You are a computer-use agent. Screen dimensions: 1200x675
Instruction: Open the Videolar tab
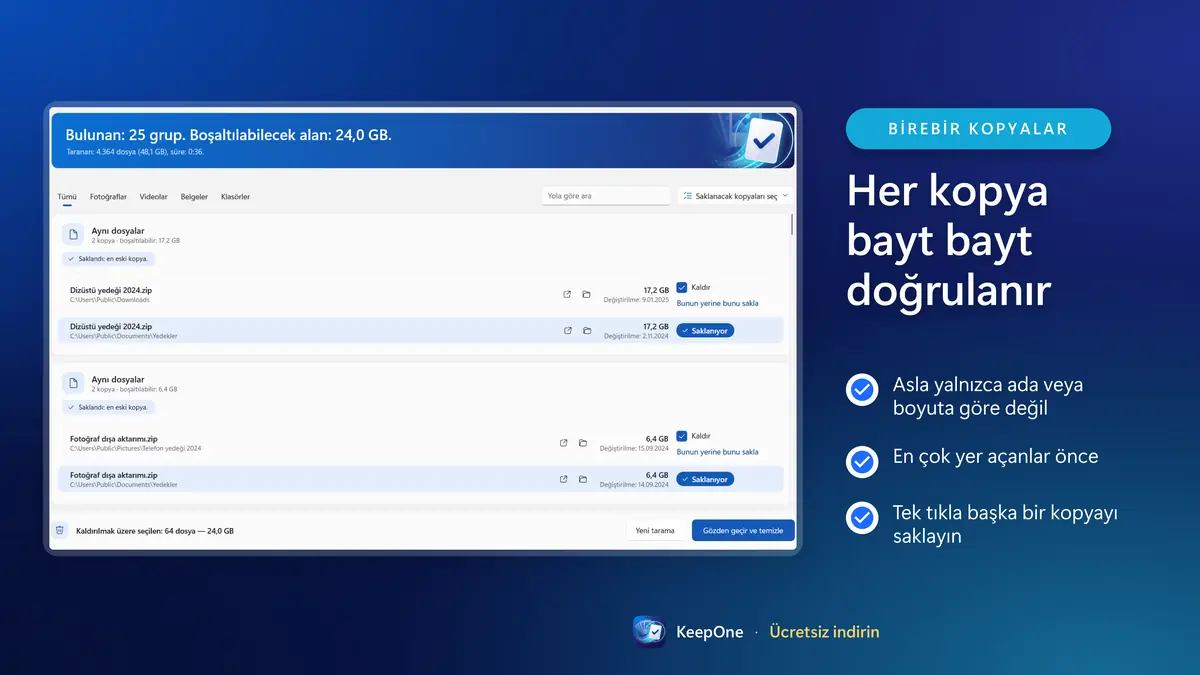click(153, 197)
